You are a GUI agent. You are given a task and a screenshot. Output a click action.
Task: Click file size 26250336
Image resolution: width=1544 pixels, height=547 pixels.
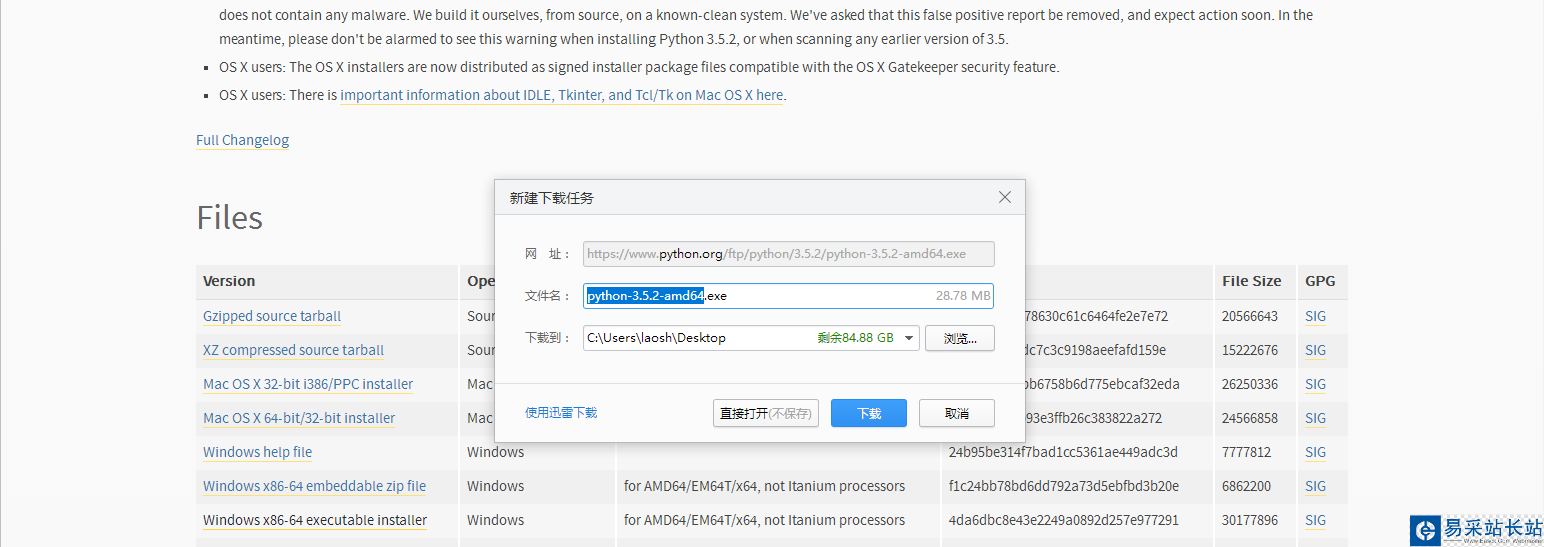(x=1250, y=384)
